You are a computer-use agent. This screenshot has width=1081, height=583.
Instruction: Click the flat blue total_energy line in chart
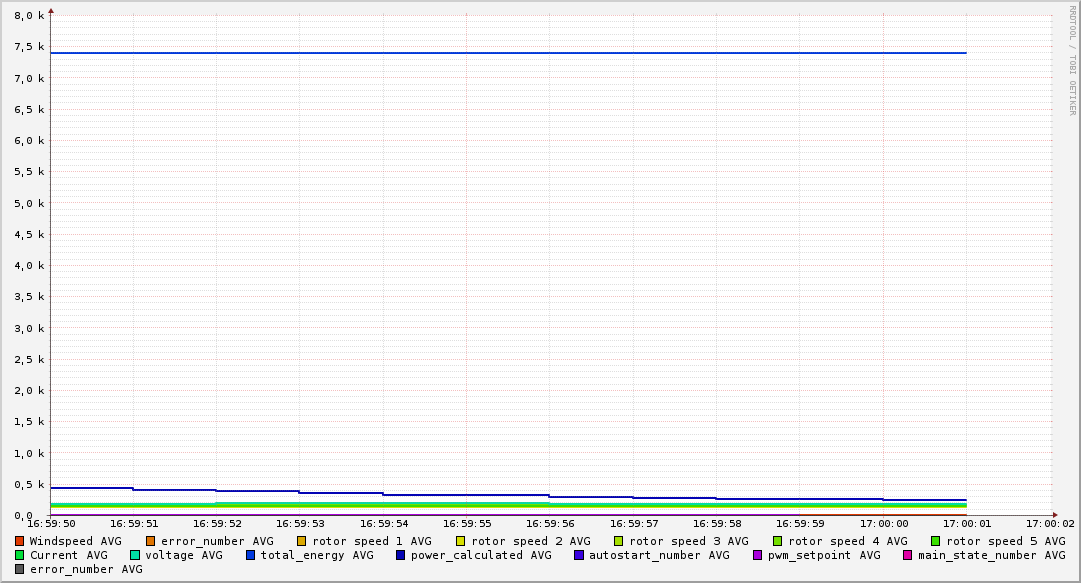[500, 53]
